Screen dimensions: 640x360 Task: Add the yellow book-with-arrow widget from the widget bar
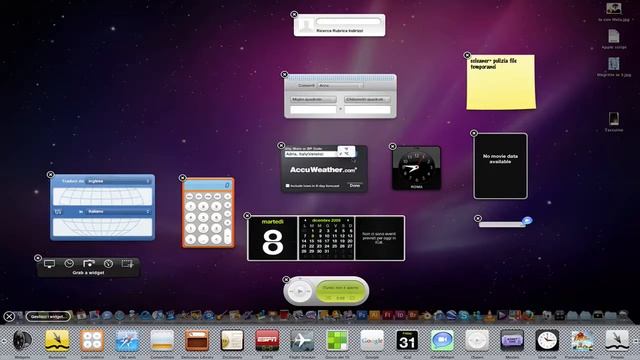click(x=57, y=340)
